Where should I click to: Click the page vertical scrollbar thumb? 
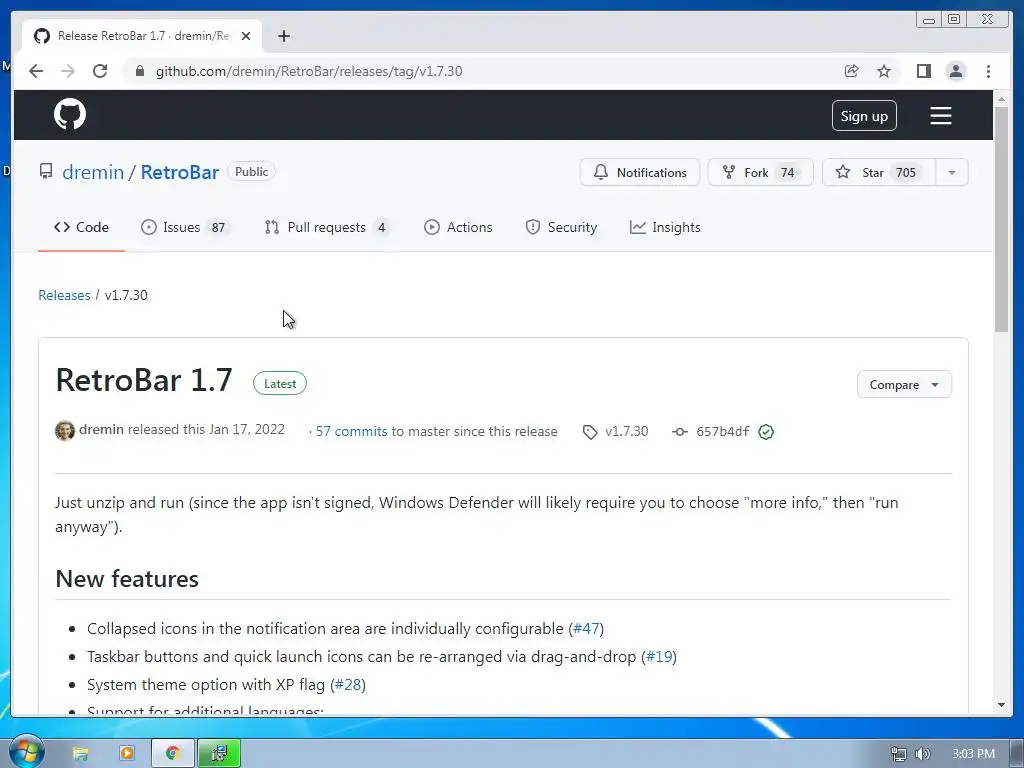(x=1001, y=219)
